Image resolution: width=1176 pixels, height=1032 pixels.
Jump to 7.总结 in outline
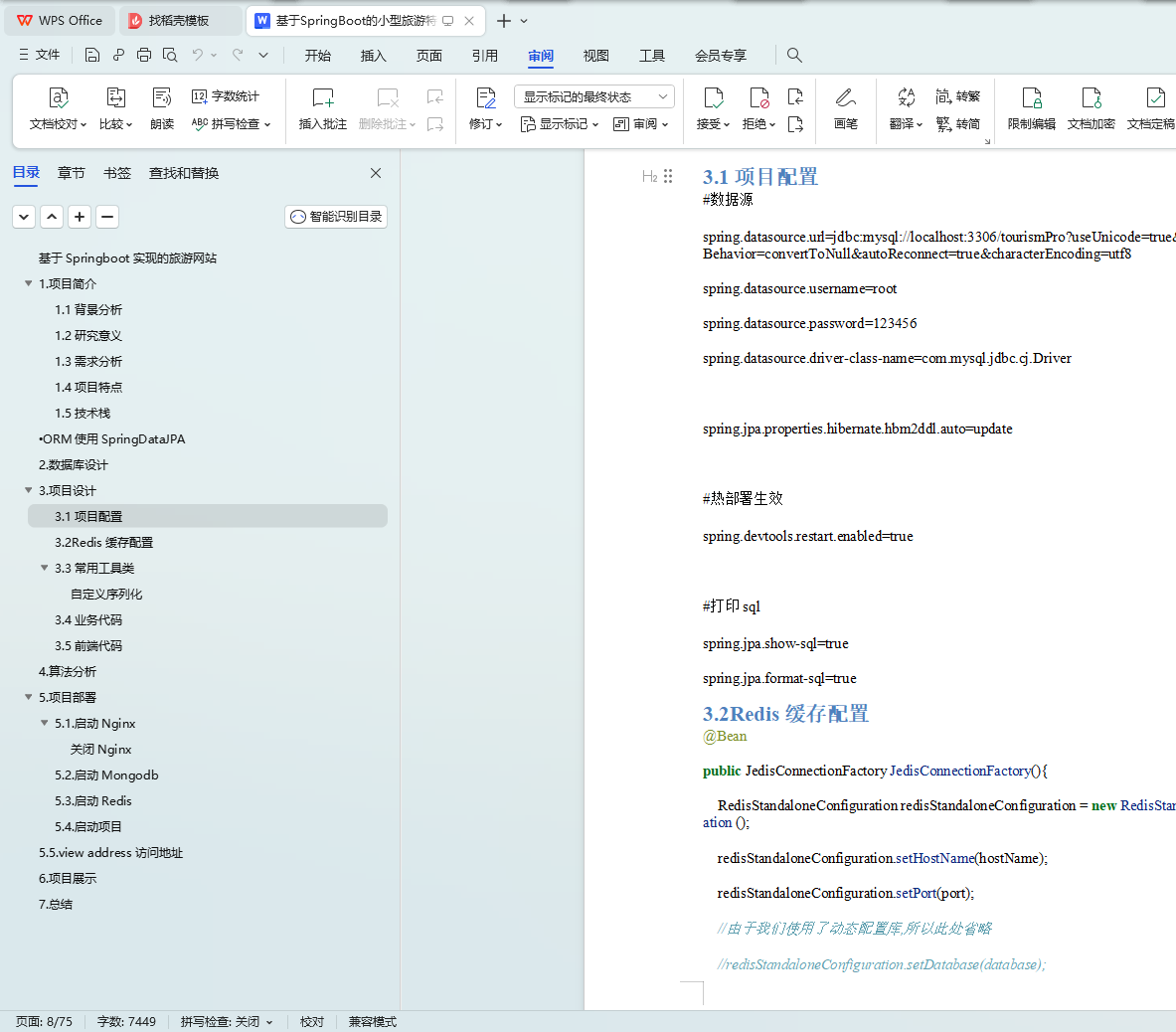click(56, 905)
